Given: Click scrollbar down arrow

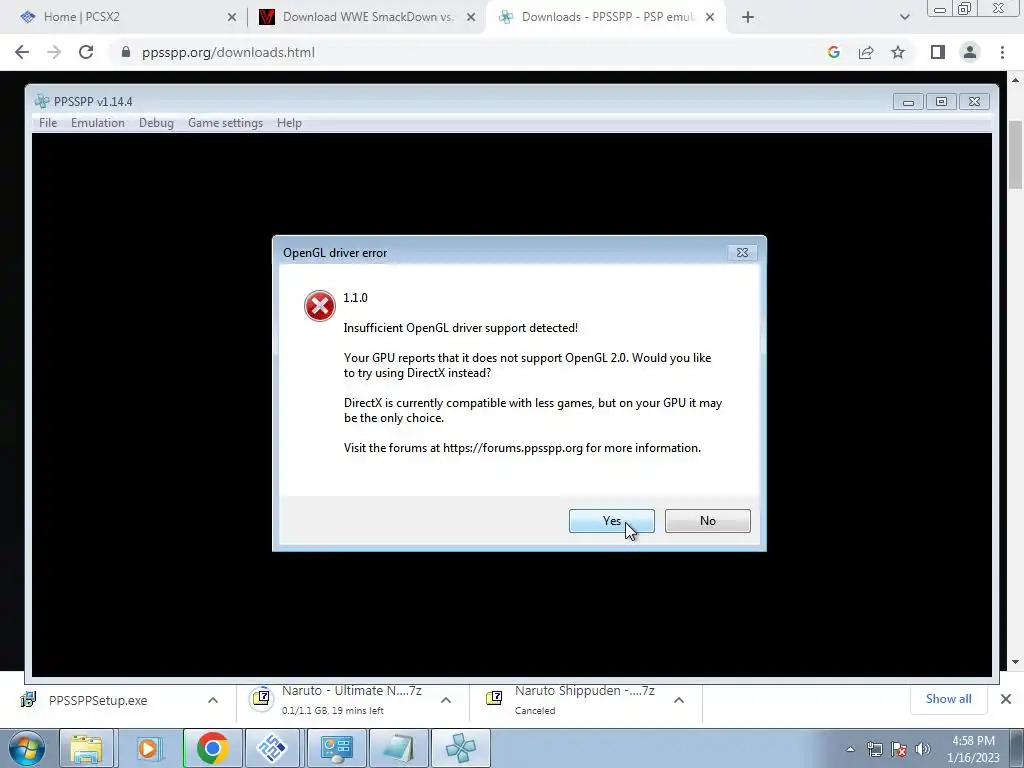Looking at the screenshot, I should pyautogui.click(x=1015, y=662).
